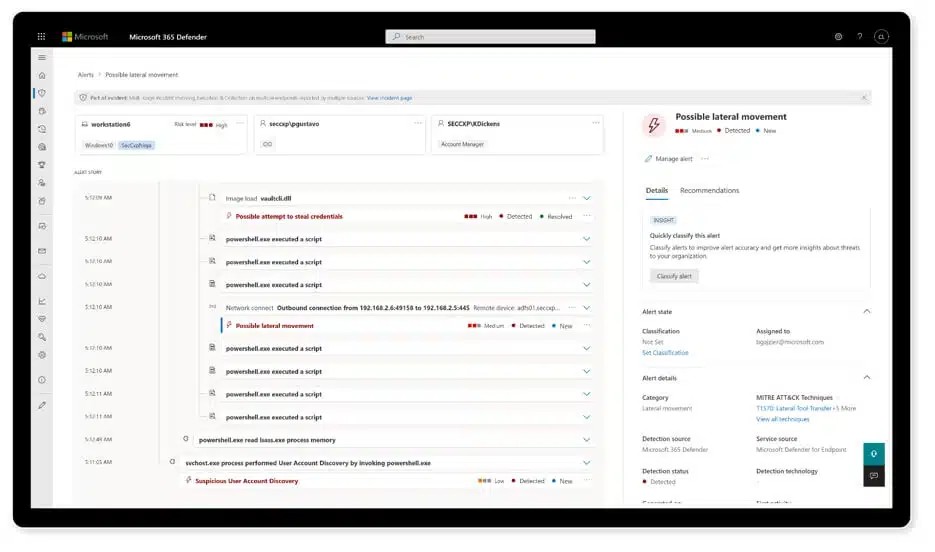Screen dimensions: 935x552
Task: Collapse the Alert state section
Action: click(867, 311)
